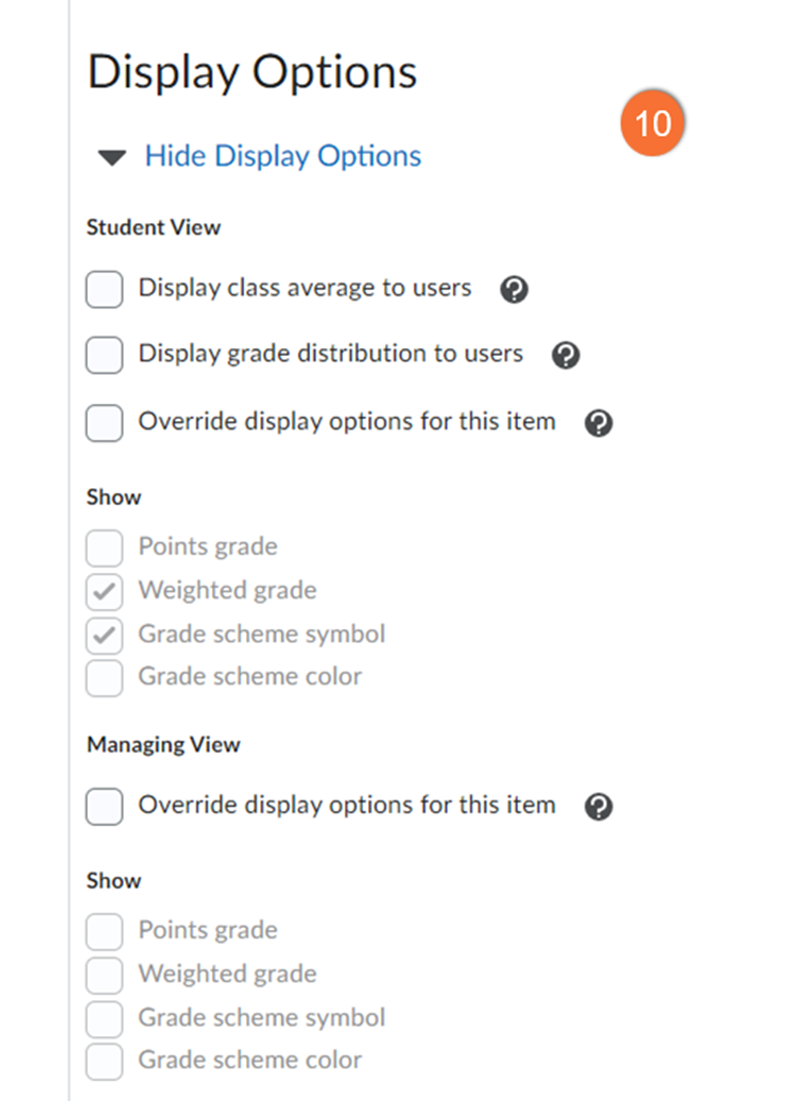Uncheck Grade scheme symbol in Student View
Viewport: 800px width, 1101px height.
point(104,635)
